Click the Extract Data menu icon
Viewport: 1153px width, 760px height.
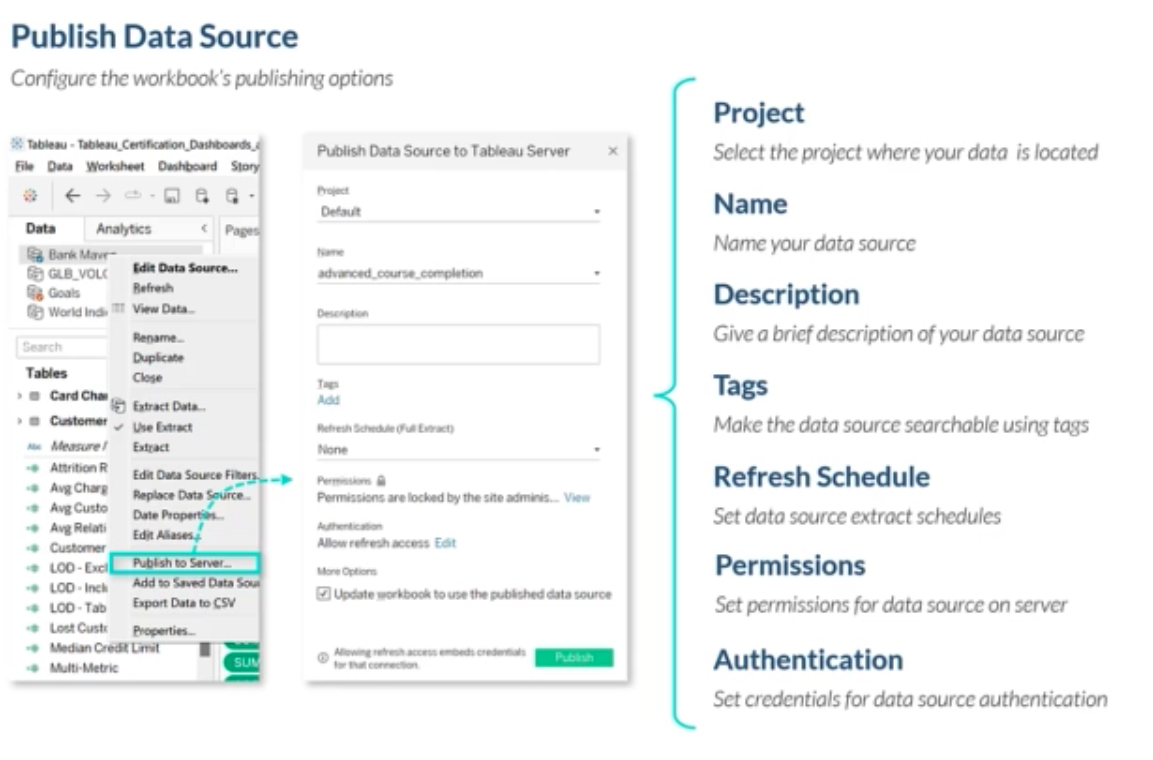coord(118,406)
